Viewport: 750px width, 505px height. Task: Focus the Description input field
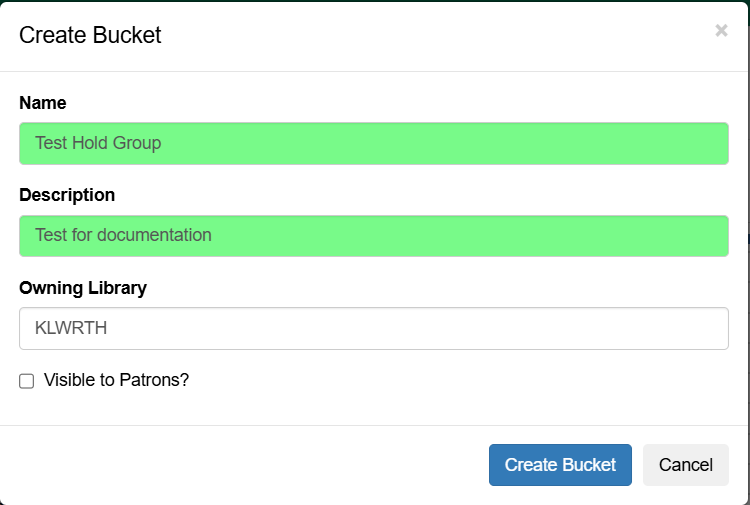tap(373, 236)
